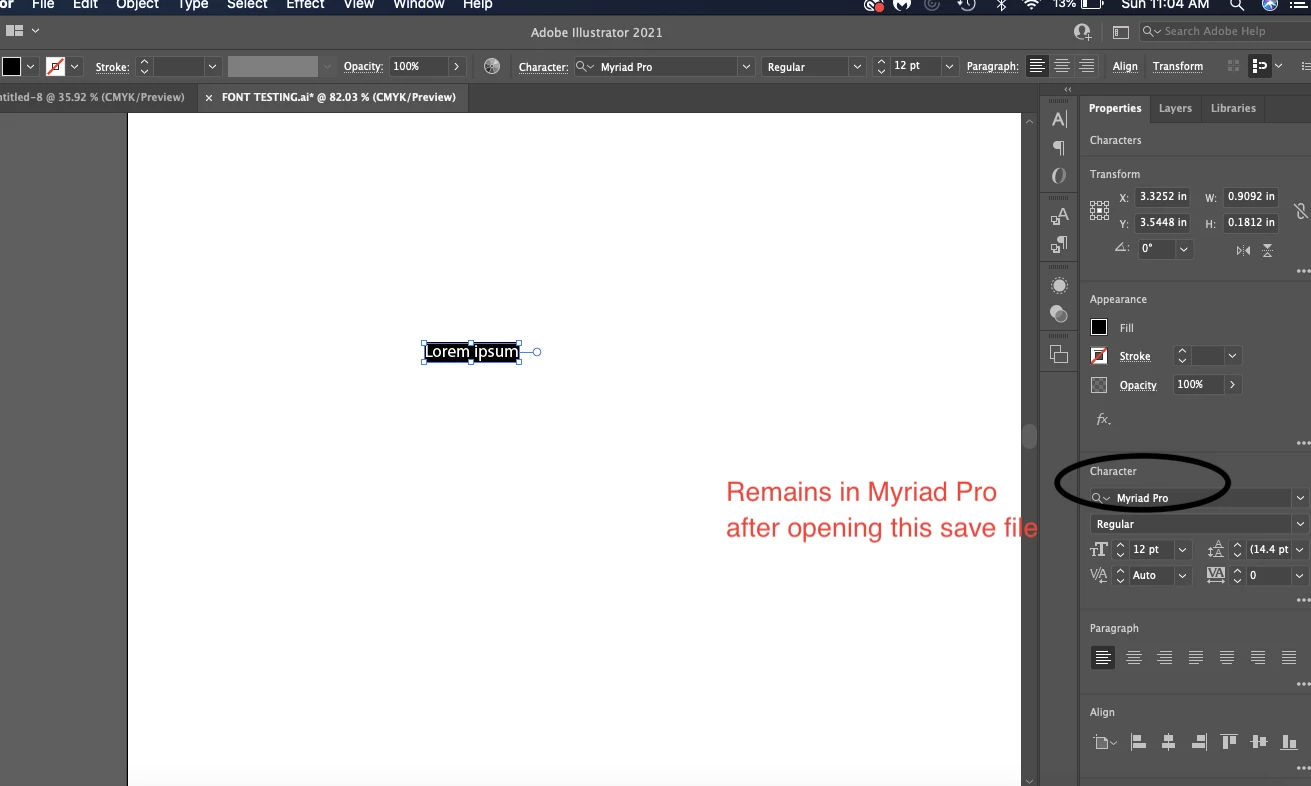Expand the Regular font style dropdown in Properties

[1300, 524]
